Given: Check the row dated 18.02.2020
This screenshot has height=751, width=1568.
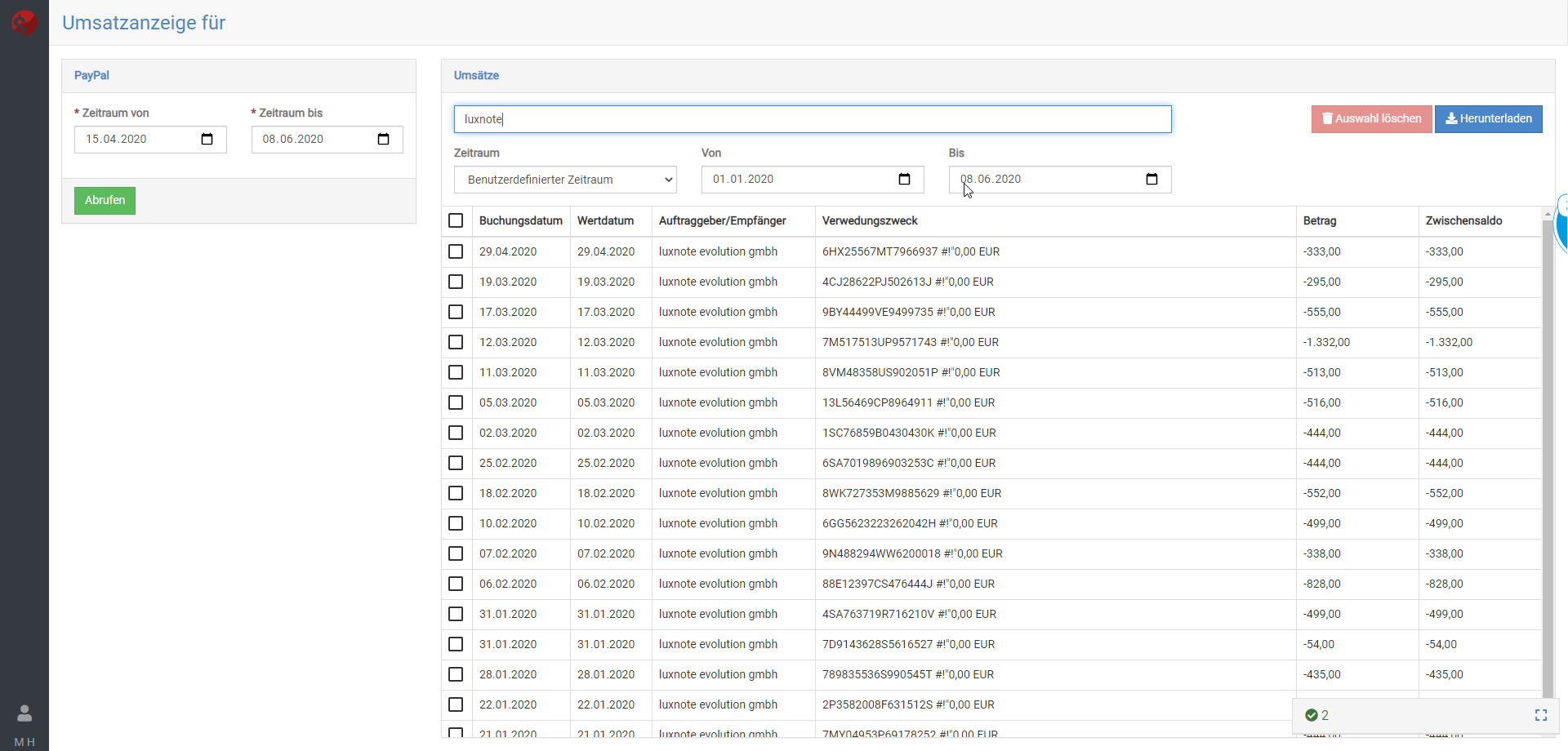Looking at the screenshot, I should 456,493.
